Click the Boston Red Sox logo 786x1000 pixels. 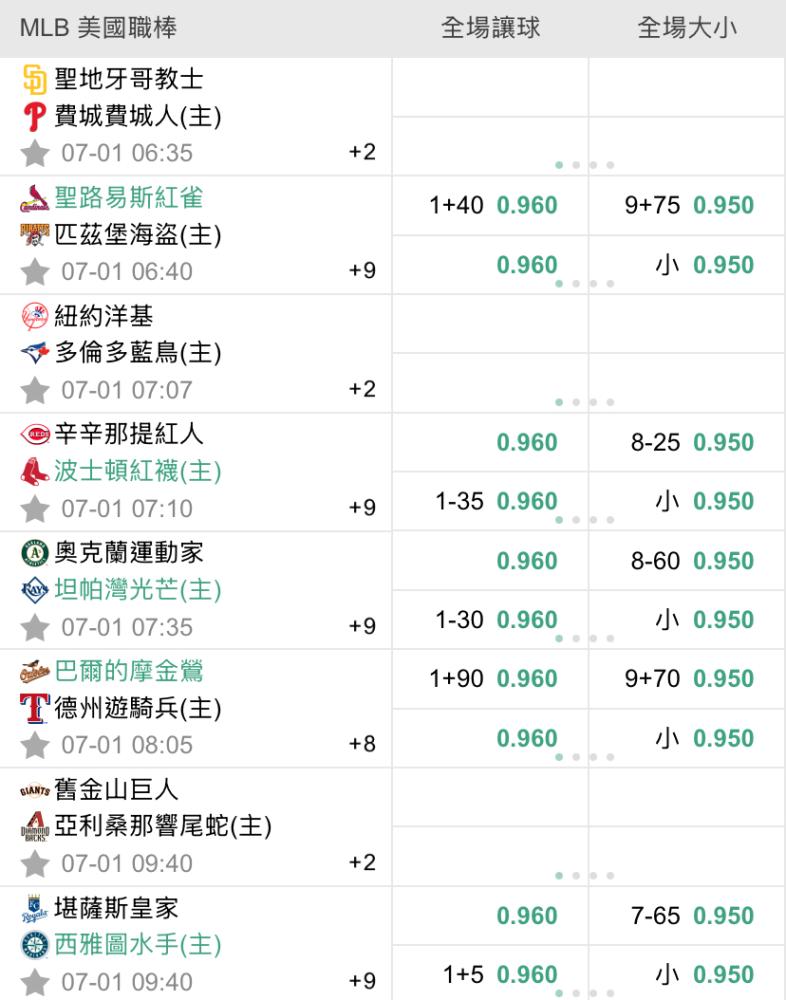point(34,471)
